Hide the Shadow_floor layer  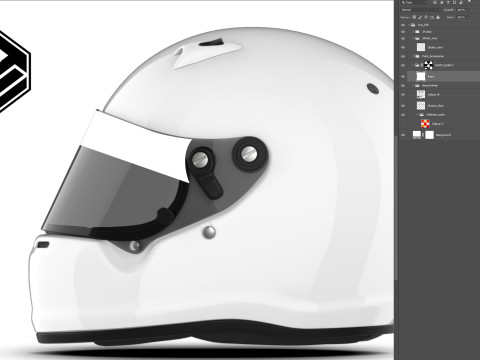(403, 106)
